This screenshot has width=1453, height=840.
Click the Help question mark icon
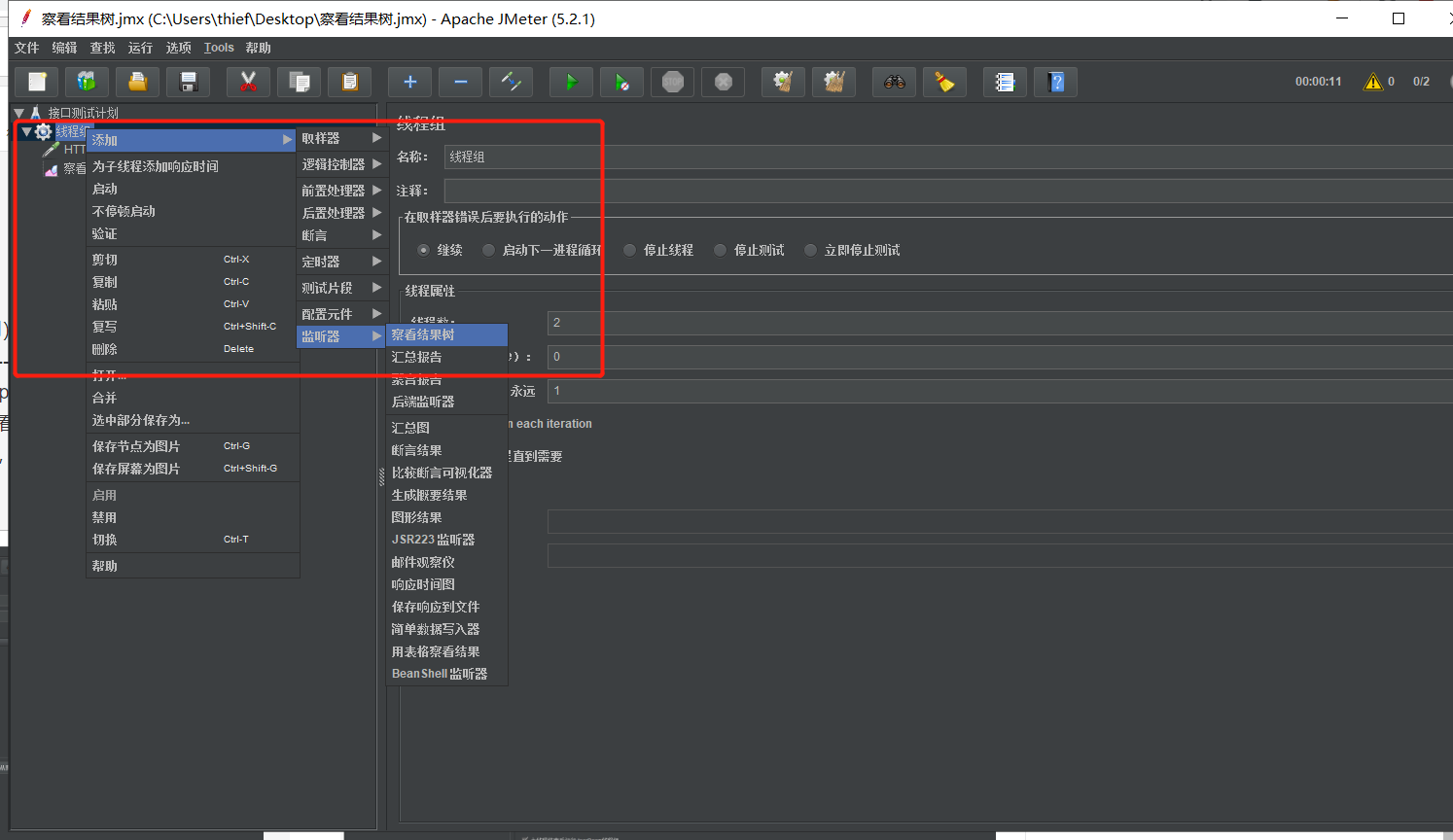pyautogui.click(x=1056, y=82)
